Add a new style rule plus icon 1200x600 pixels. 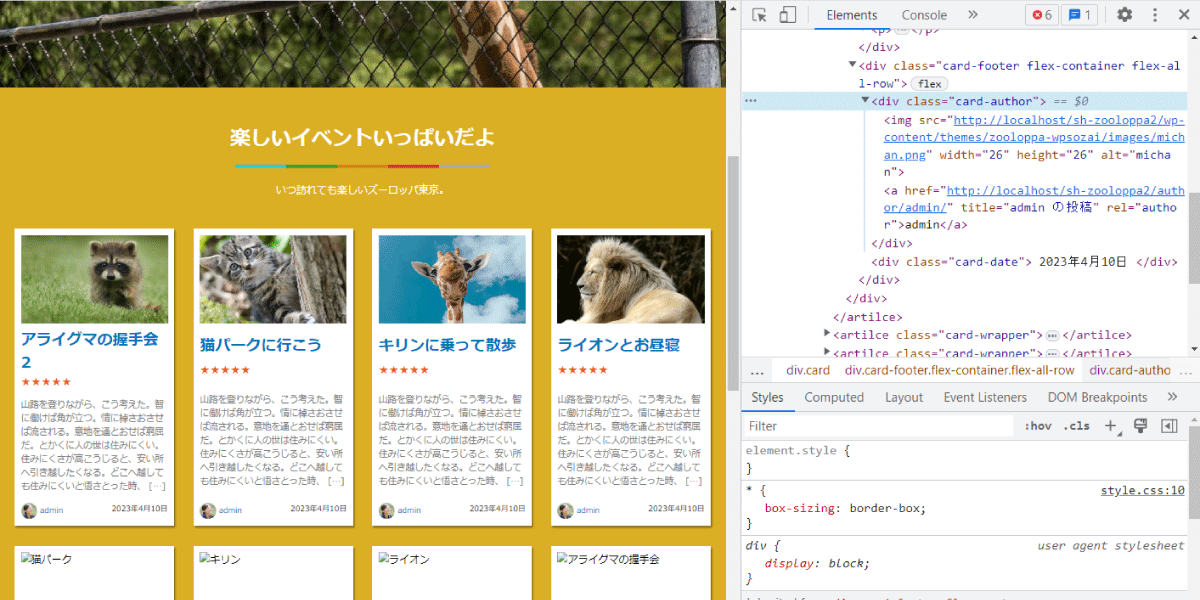pos(1111,426)
